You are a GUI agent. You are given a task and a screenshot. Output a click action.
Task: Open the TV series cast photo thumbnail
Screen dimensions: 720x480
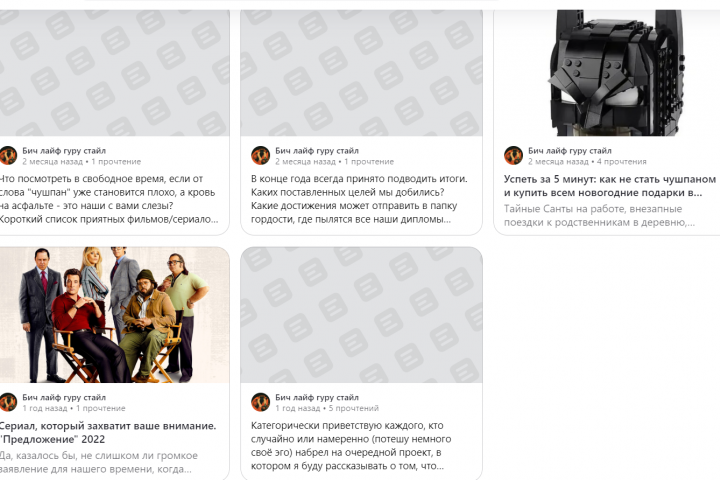(110, 315)
